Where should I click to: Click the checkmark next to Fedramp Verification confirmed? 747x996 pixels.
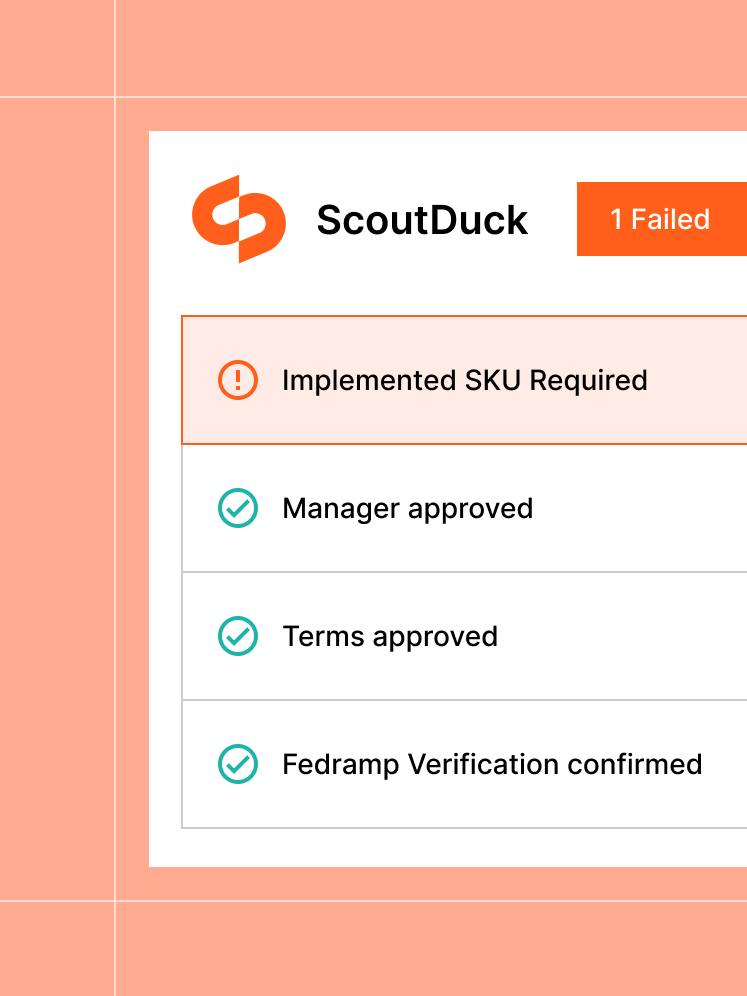click(x=238, y=764)
